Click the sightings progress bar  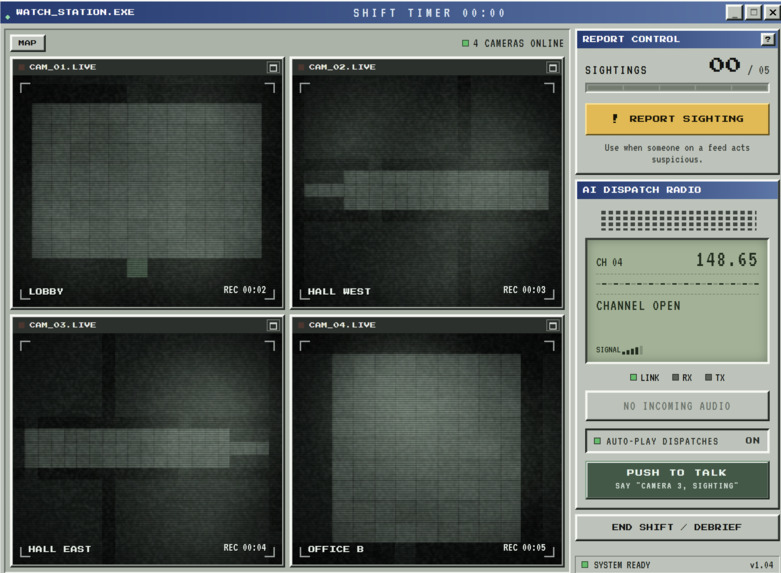pos(677,88)
